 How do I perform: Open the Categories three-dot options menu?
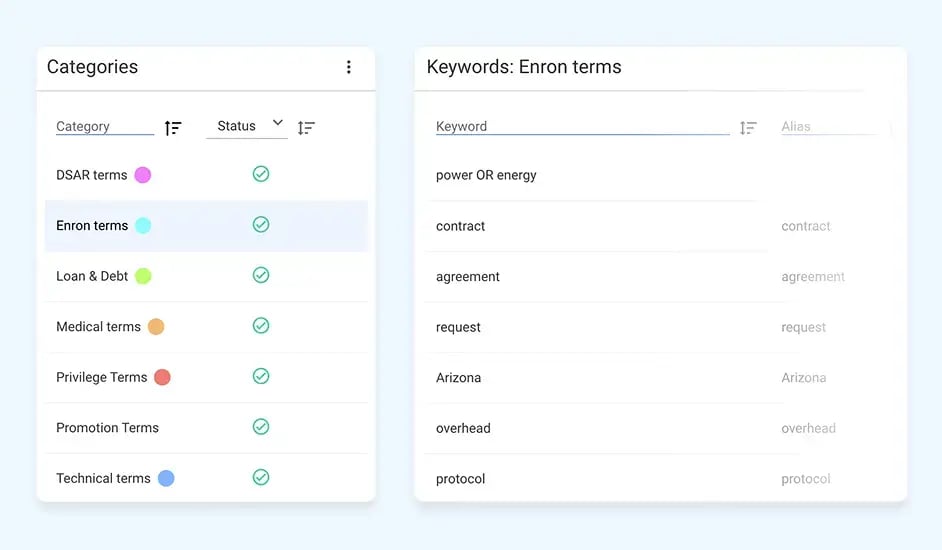(x=348, y=67)
